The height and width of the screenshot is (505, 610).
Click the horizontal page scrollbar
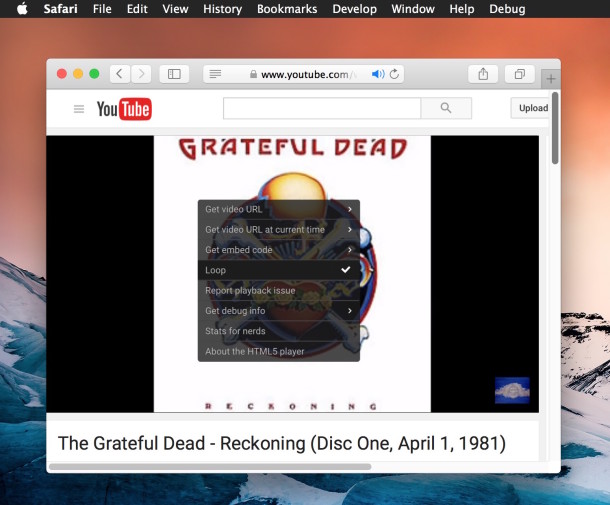210,466
